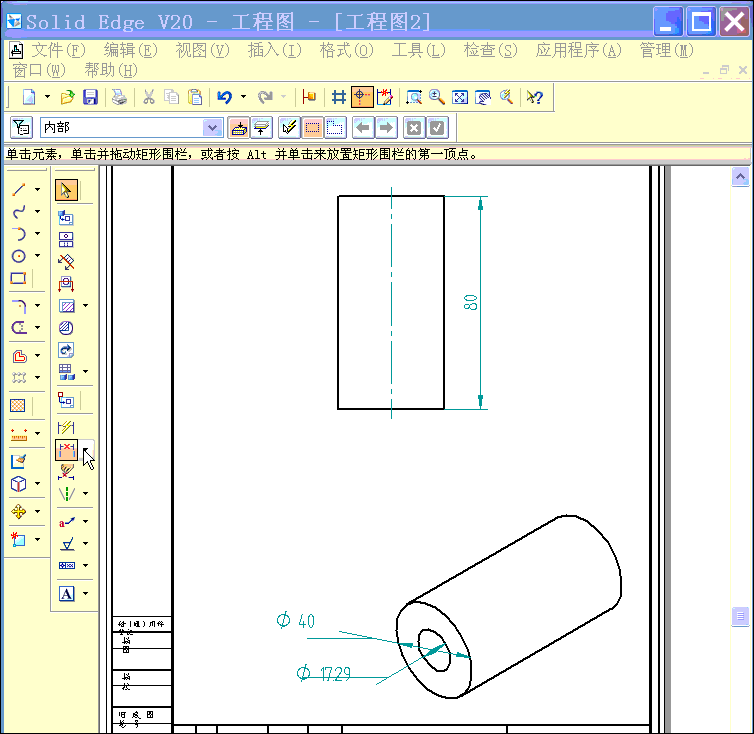Viewport: 754px width, 734px height.
Task: Expand the Text tool flyout arrow
Action: coord(86,594)
